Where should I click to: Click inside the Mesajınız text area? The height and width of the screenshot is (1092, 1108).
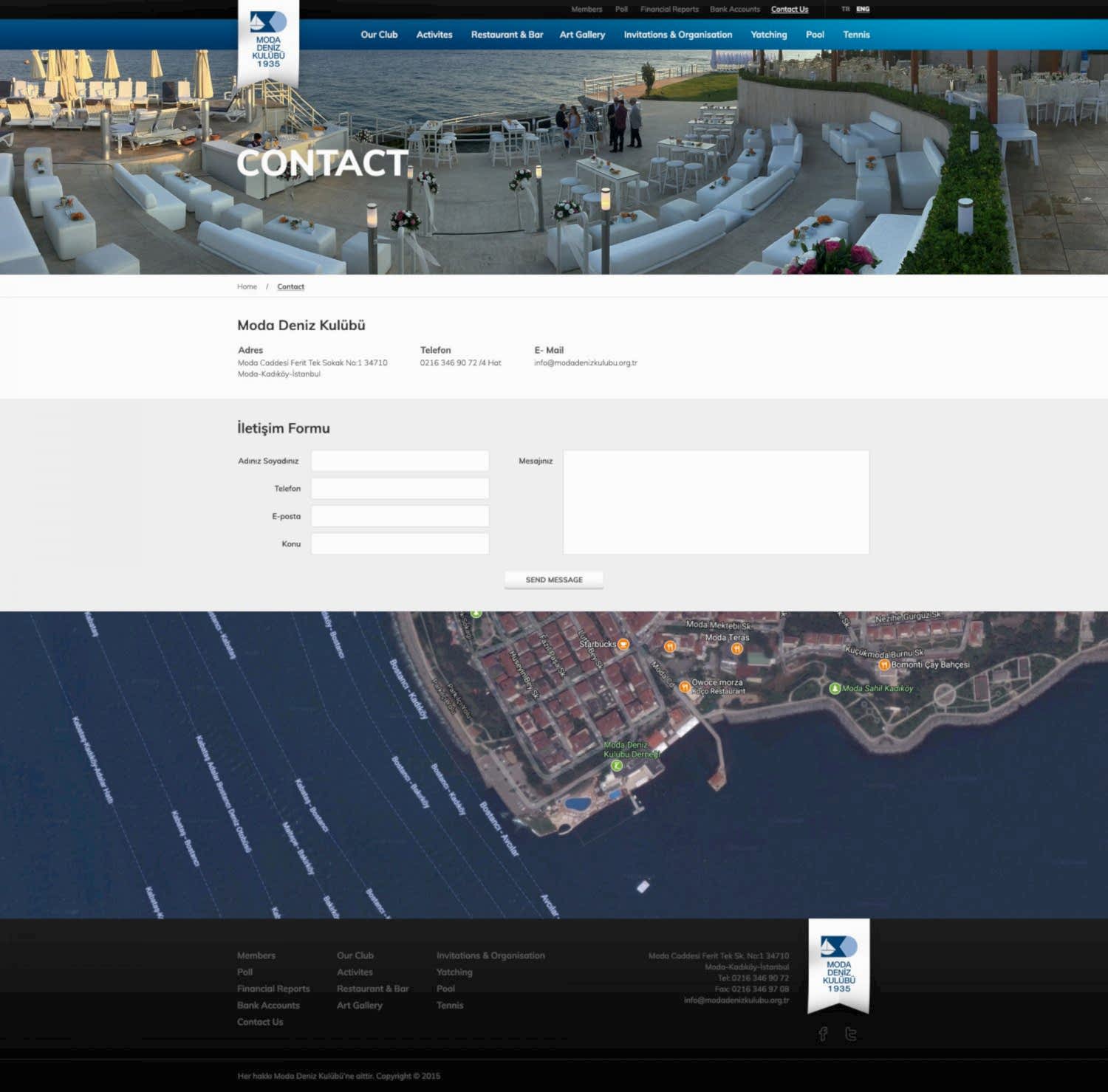(716, 502)
